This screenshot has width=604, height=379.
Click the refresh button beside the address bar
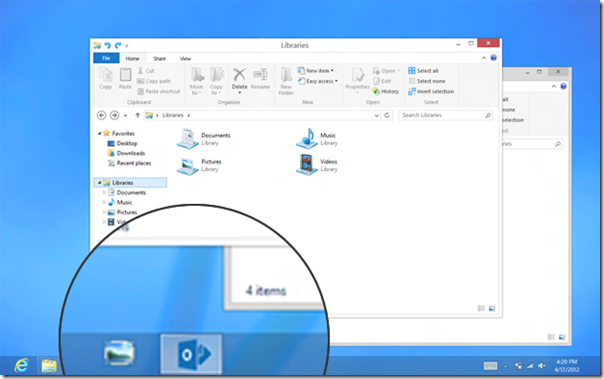pyautogui.click(x=387, y=115)
